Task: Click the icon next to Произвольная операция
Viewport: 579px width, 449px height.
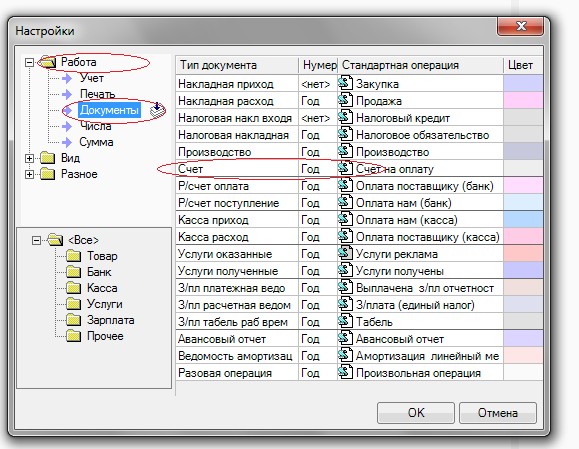Action: pos(345,372)
